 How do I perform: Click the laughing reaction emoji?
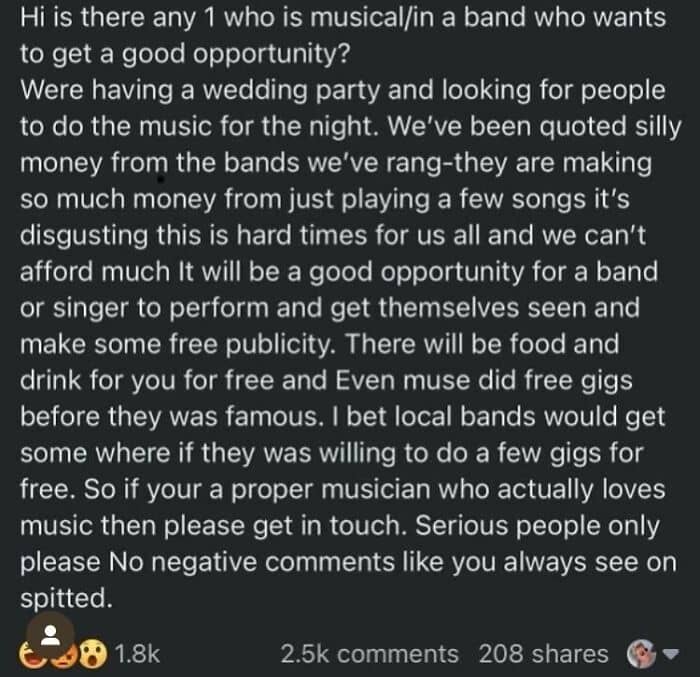(34, 655)
